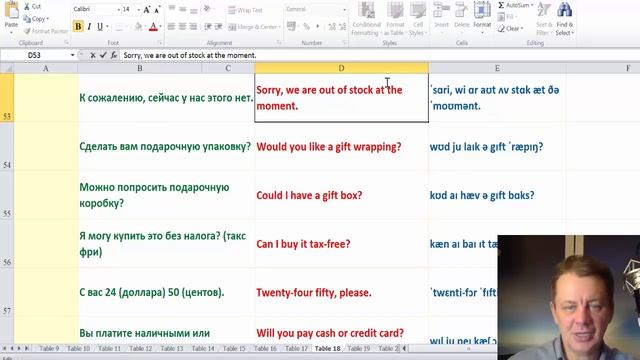The width and height of the screenshot is (640, 360).
Task: Select row 54 header
Action: 7,147
